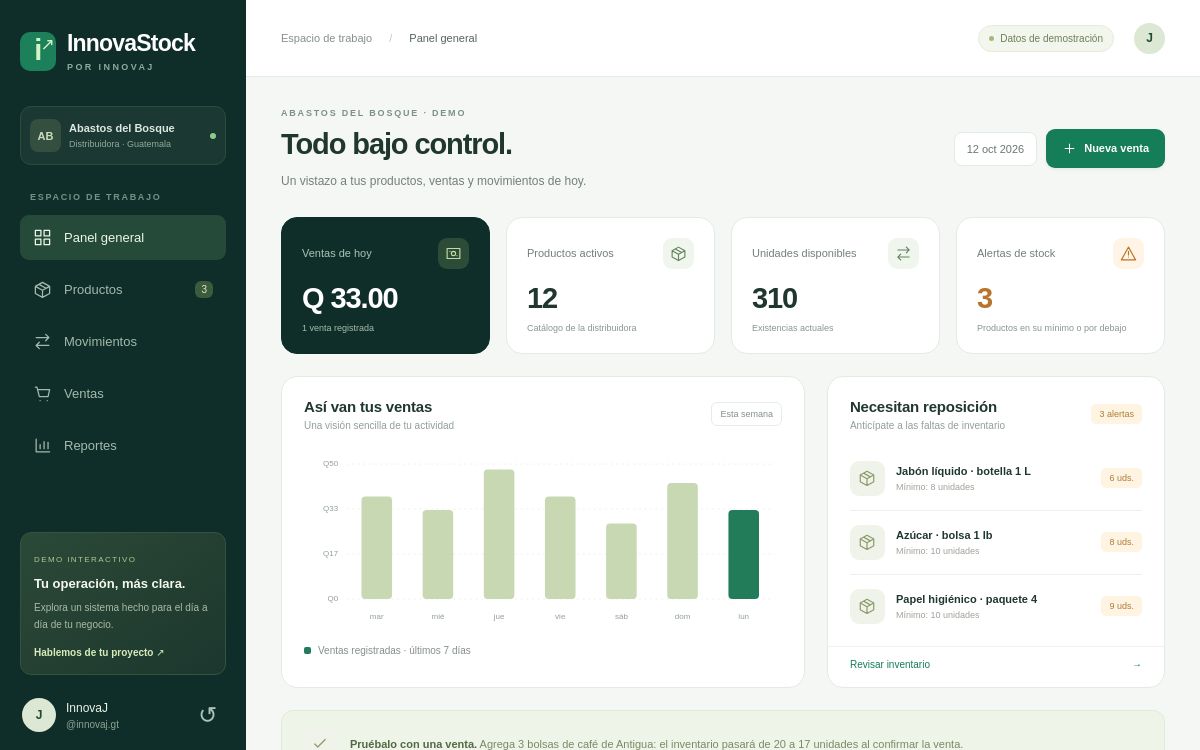Click the swap icon on Unidades disponibles
This screenshot has width=1200, height=750.
(x=903, y=253)
